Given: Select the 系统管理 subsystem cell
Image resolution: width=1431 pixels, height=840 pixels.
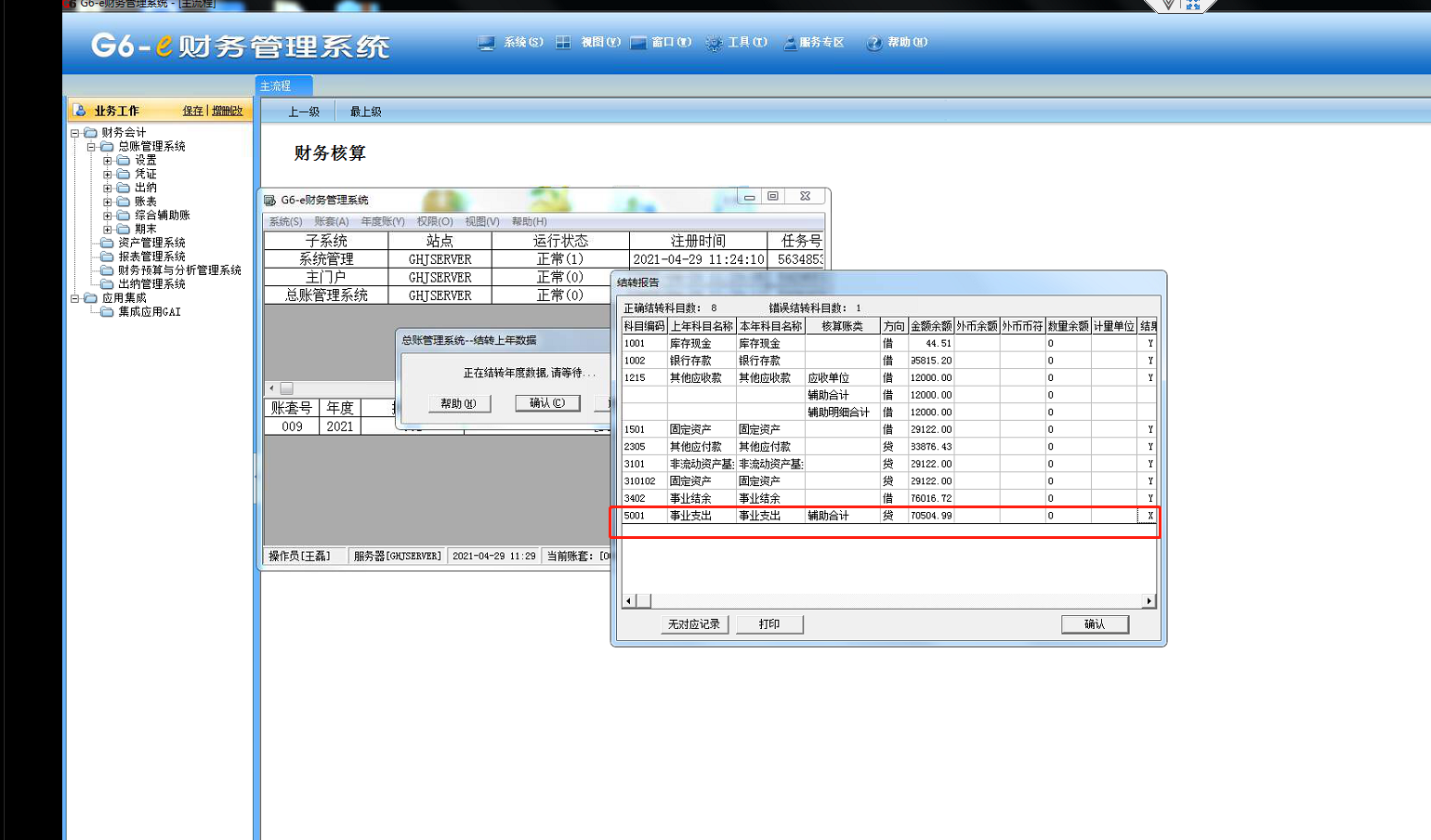Looking at the screenshot, I should tap(326, 259).
